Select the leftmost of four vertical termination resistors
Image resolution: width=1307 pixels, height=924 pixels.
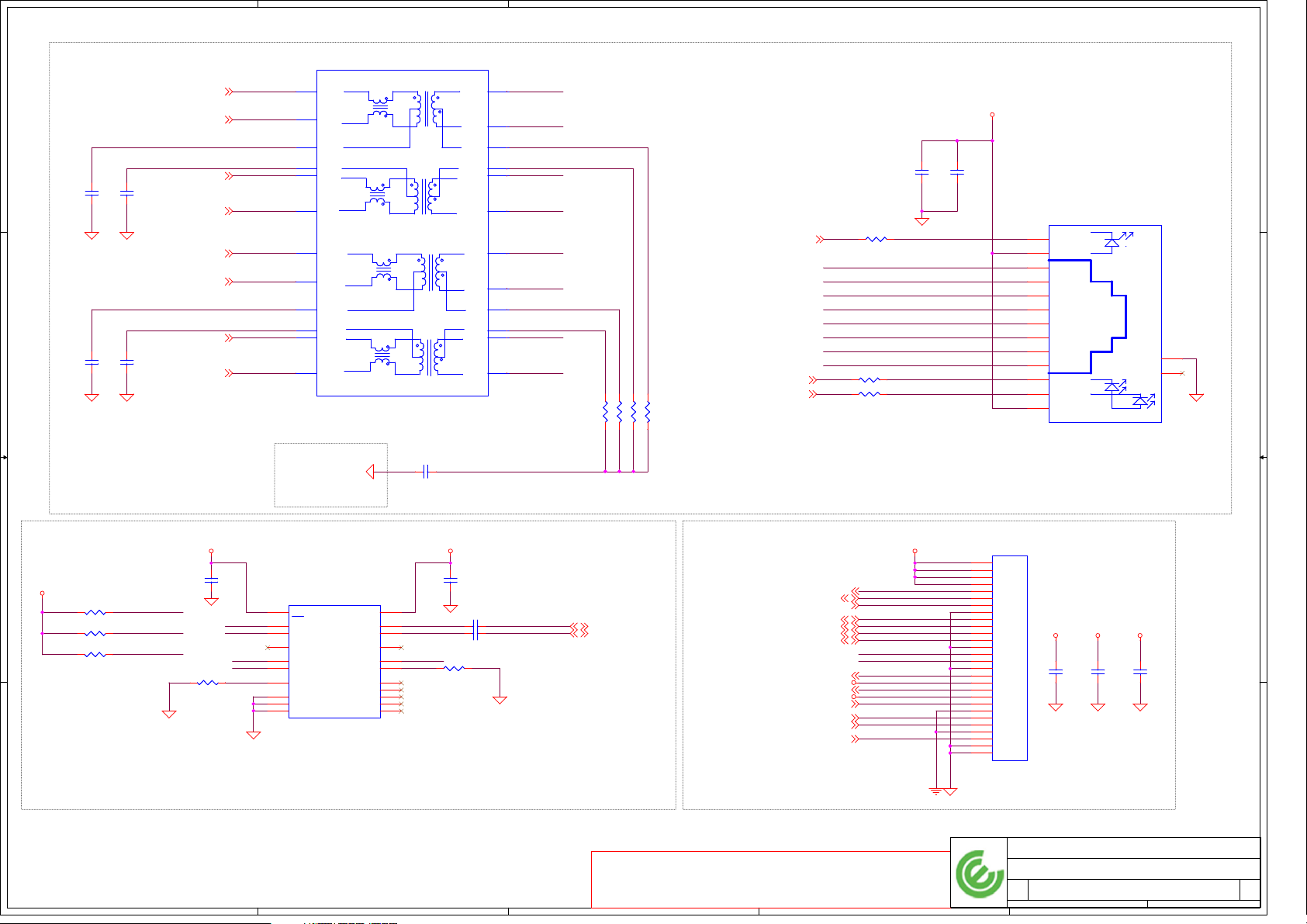pyautogui.click(x=605, y=412)
